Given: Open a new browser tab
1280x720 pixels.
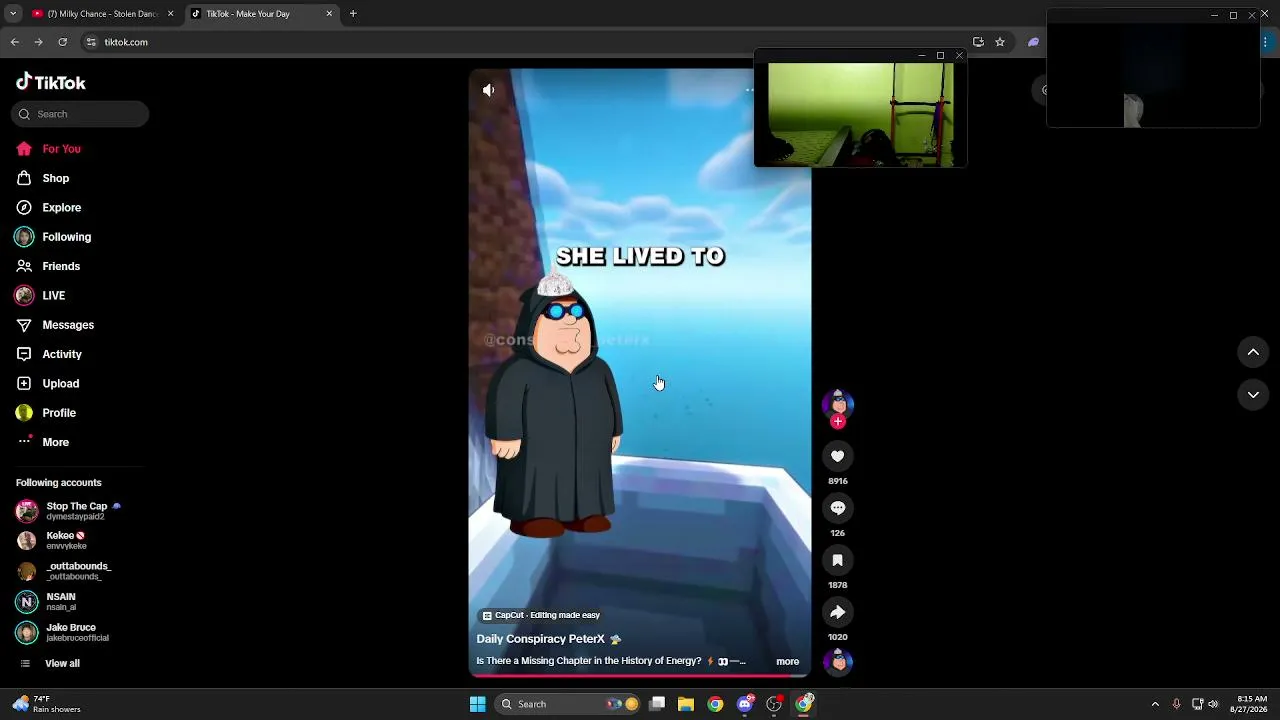Looking at the screenshot, I should [353, 14].
